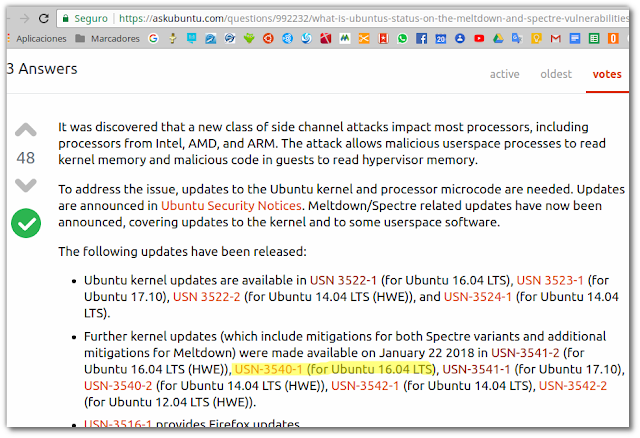Viewport: 640px width, 438px height.
Task: Open the USN 3522-1 link
Action: [343, 280]
